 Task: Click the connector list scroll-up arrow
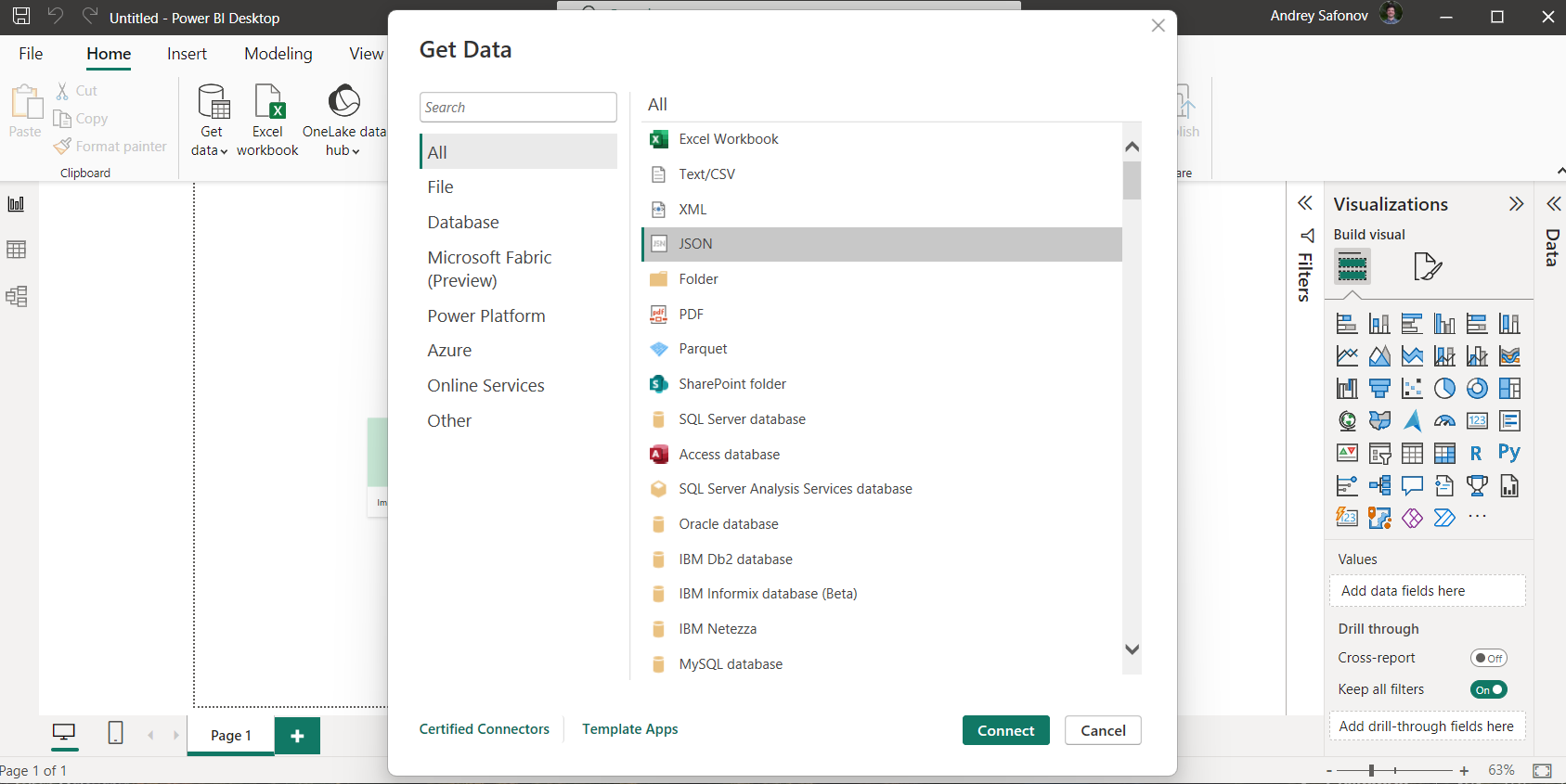click(1132, 147)
